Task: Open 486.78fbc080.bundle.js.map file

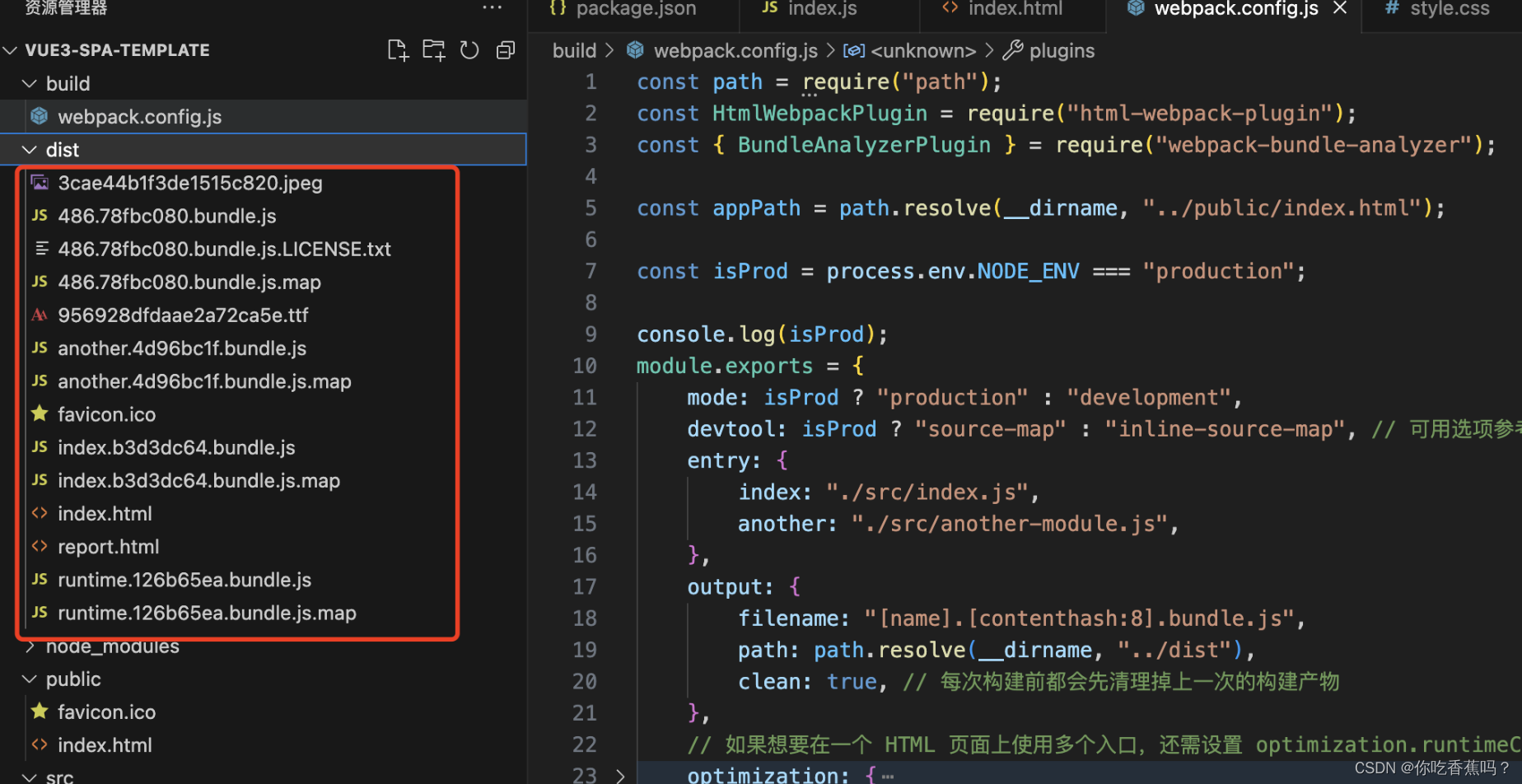Action: [x=189, y=282]
